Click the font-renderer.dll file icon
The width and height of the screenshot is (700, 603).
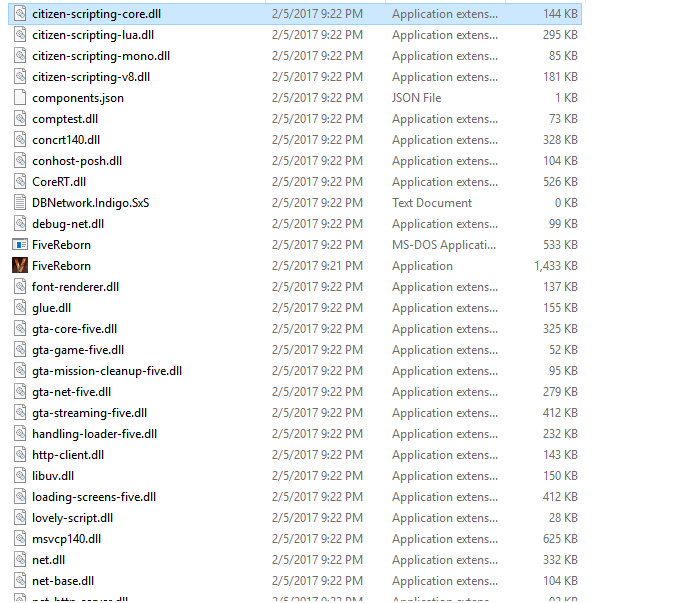[20, 287]
